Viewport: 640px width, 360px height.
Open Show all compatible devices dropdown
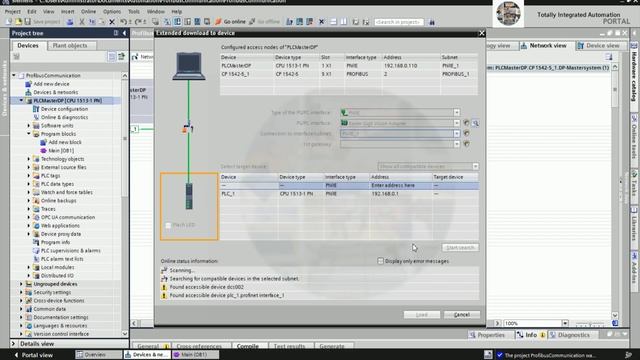point(475,167)
